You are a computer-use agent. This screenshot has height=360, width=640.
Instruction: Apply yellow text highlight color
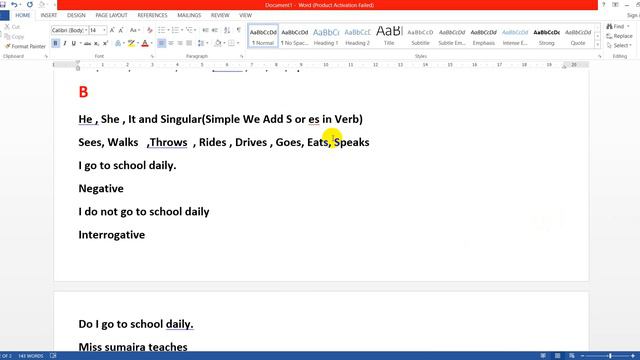[x=131, y=43]
